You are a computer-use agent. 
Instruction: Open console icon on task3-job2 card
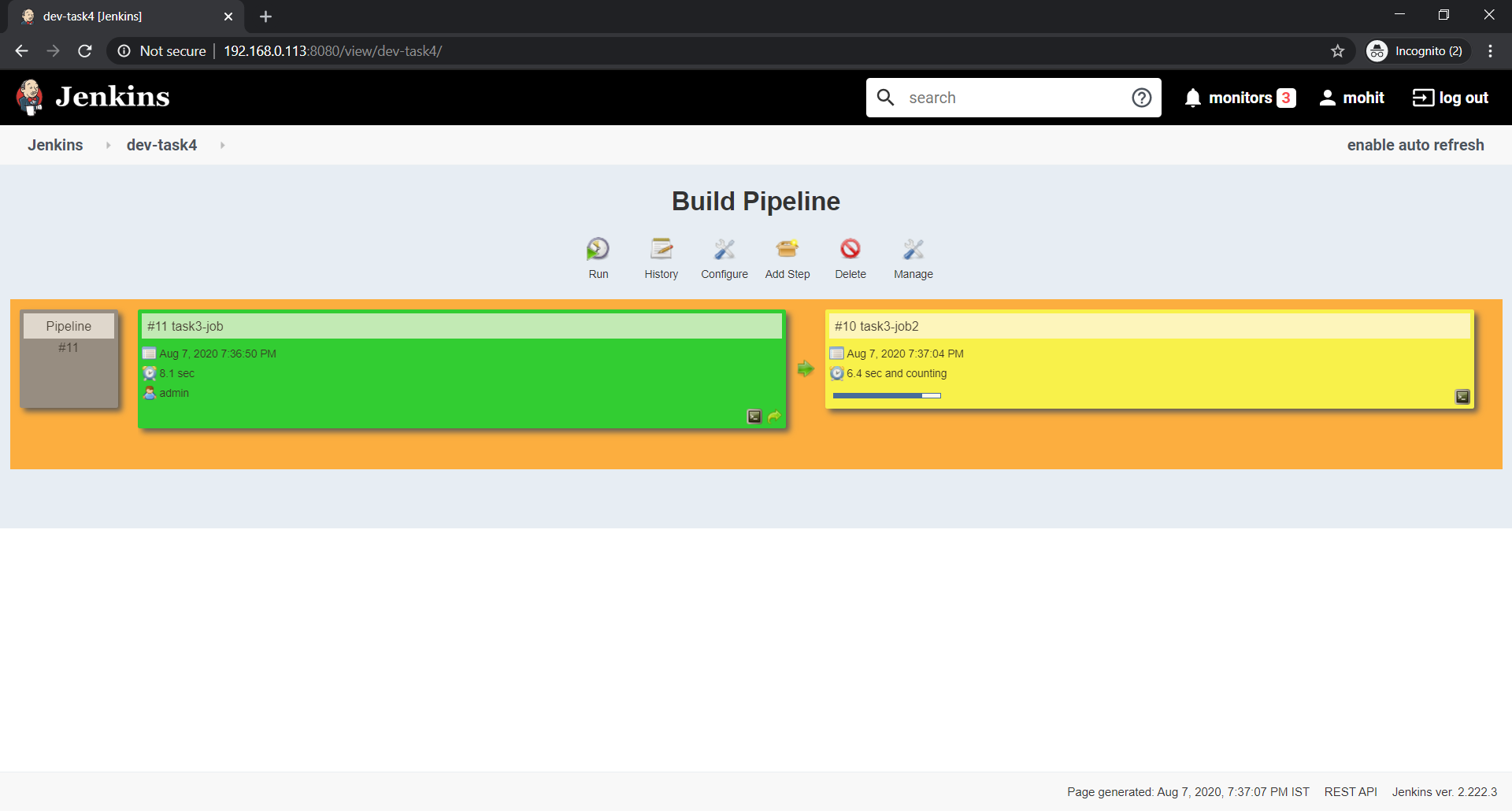point(1462,397)
